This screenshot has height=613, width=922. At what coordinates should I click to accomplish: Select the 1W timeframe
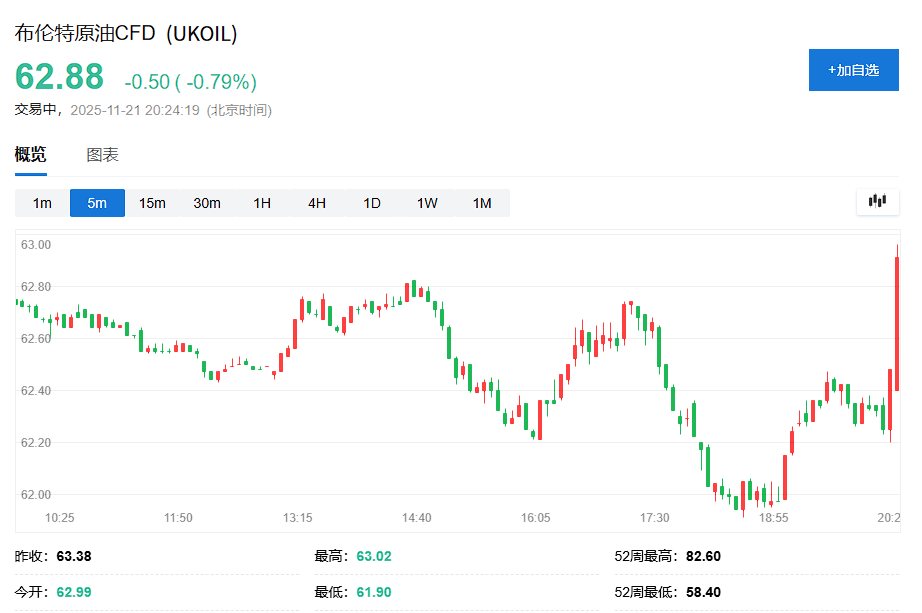[426, 202]
